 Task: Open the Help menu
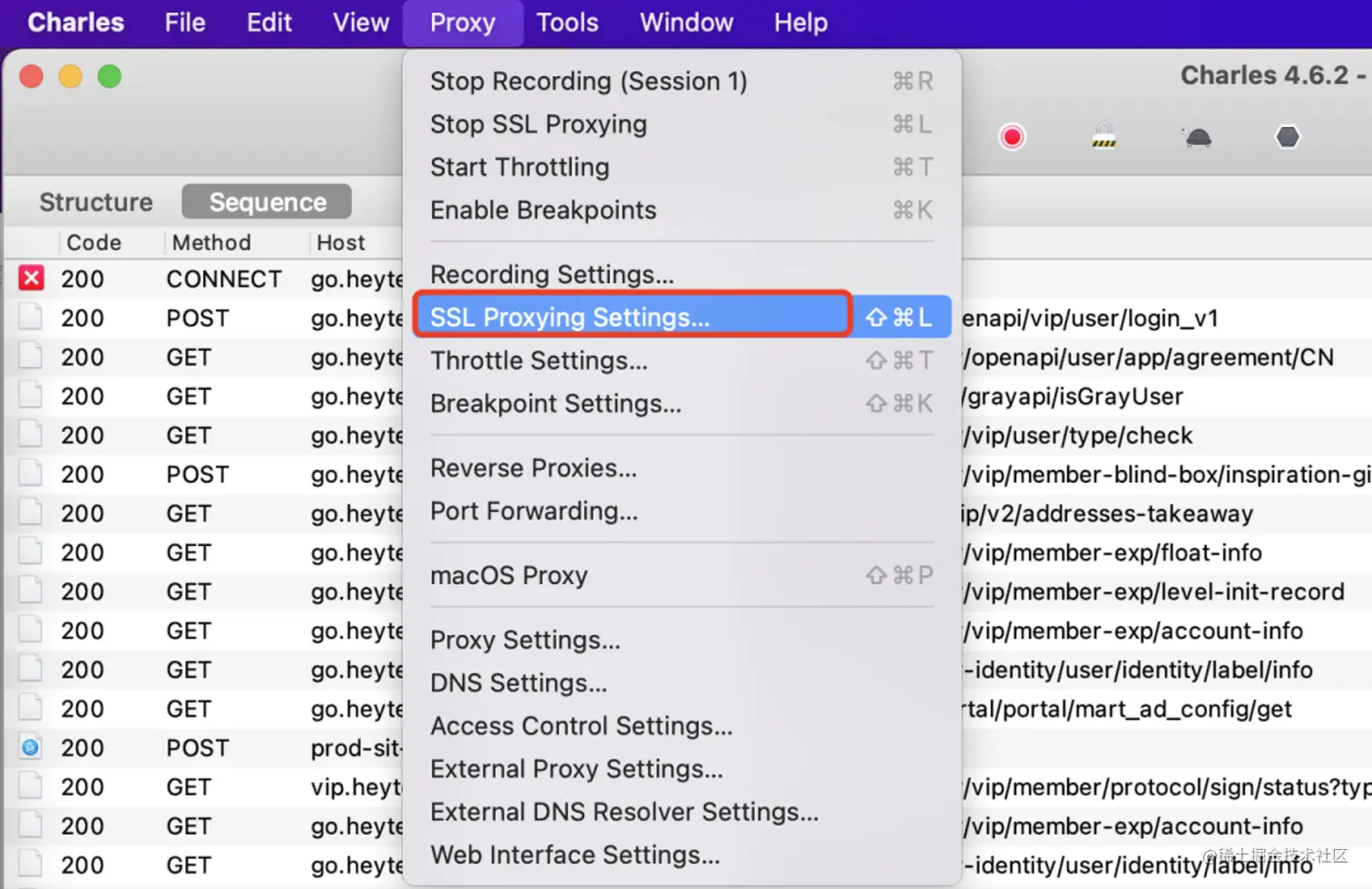[x=800, y=22]
